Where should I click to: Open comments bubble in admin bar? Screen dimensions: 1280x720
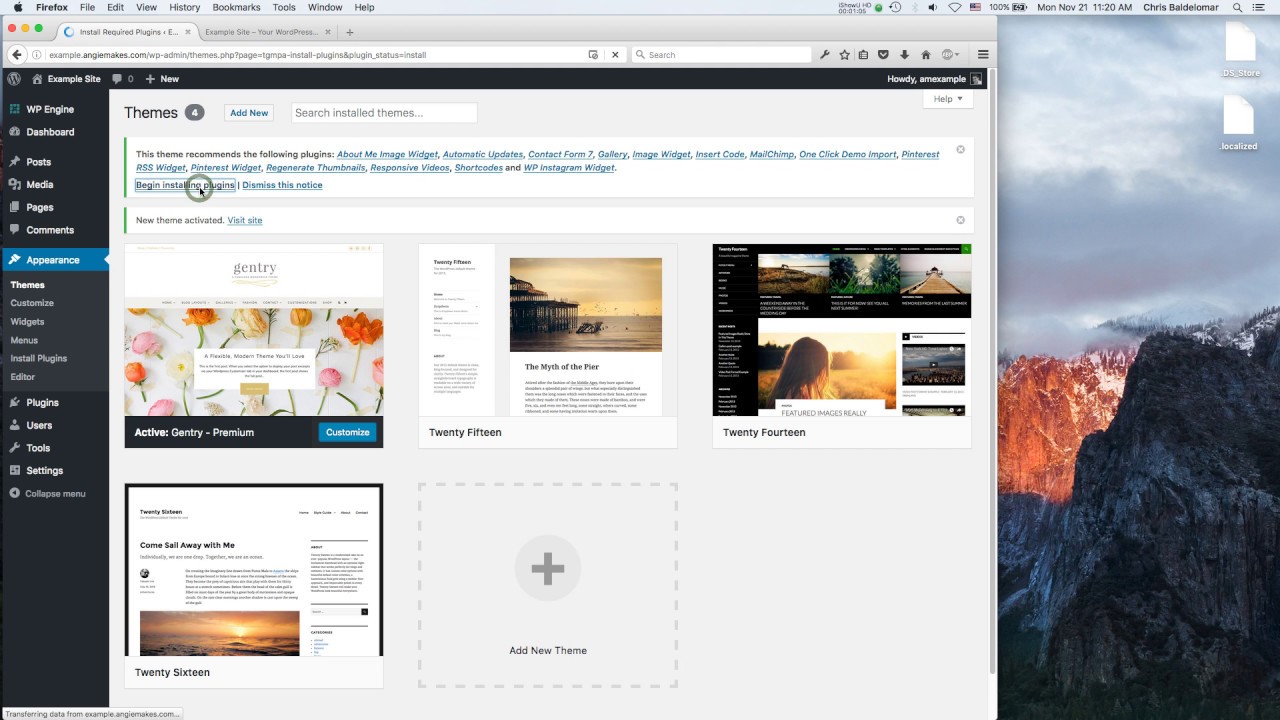point(122,78)
